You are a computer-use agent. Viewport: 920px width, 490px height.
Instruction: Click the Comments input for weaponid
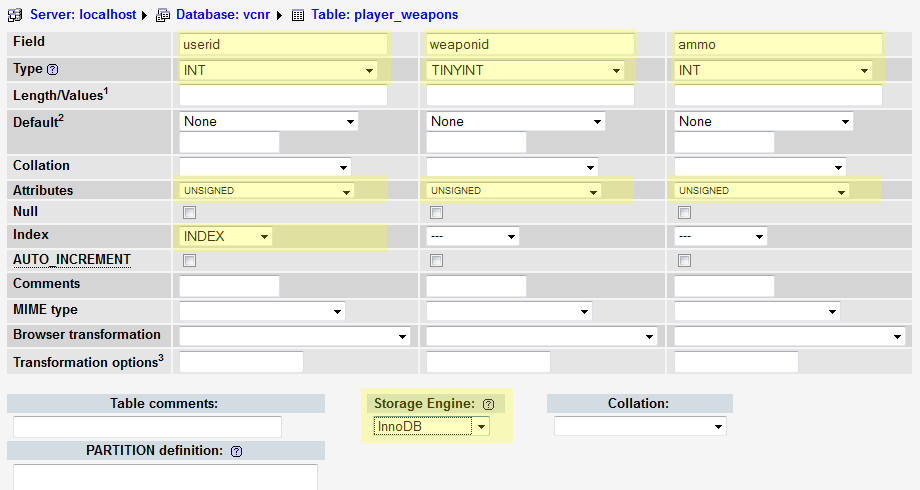[x=476, y=286]
